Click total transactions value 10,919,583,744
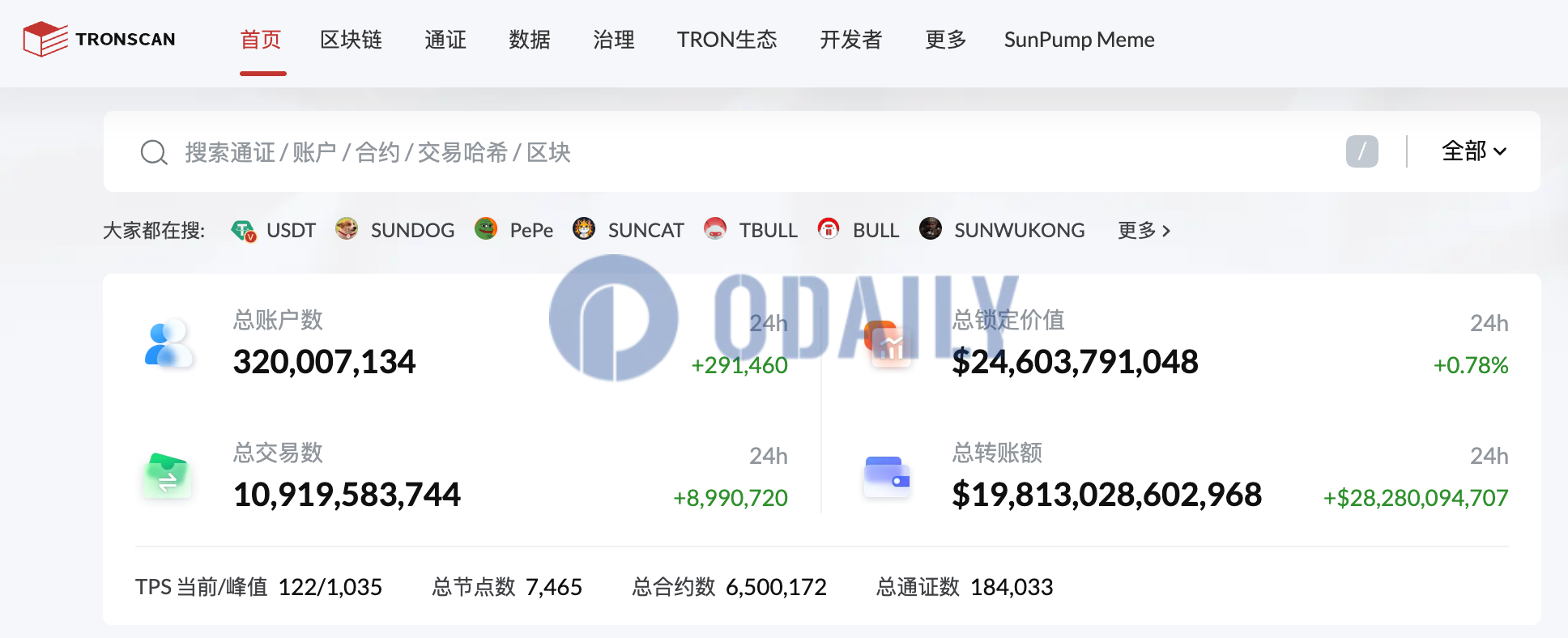This screenshot has height=638, width=1568. point(347,495)
